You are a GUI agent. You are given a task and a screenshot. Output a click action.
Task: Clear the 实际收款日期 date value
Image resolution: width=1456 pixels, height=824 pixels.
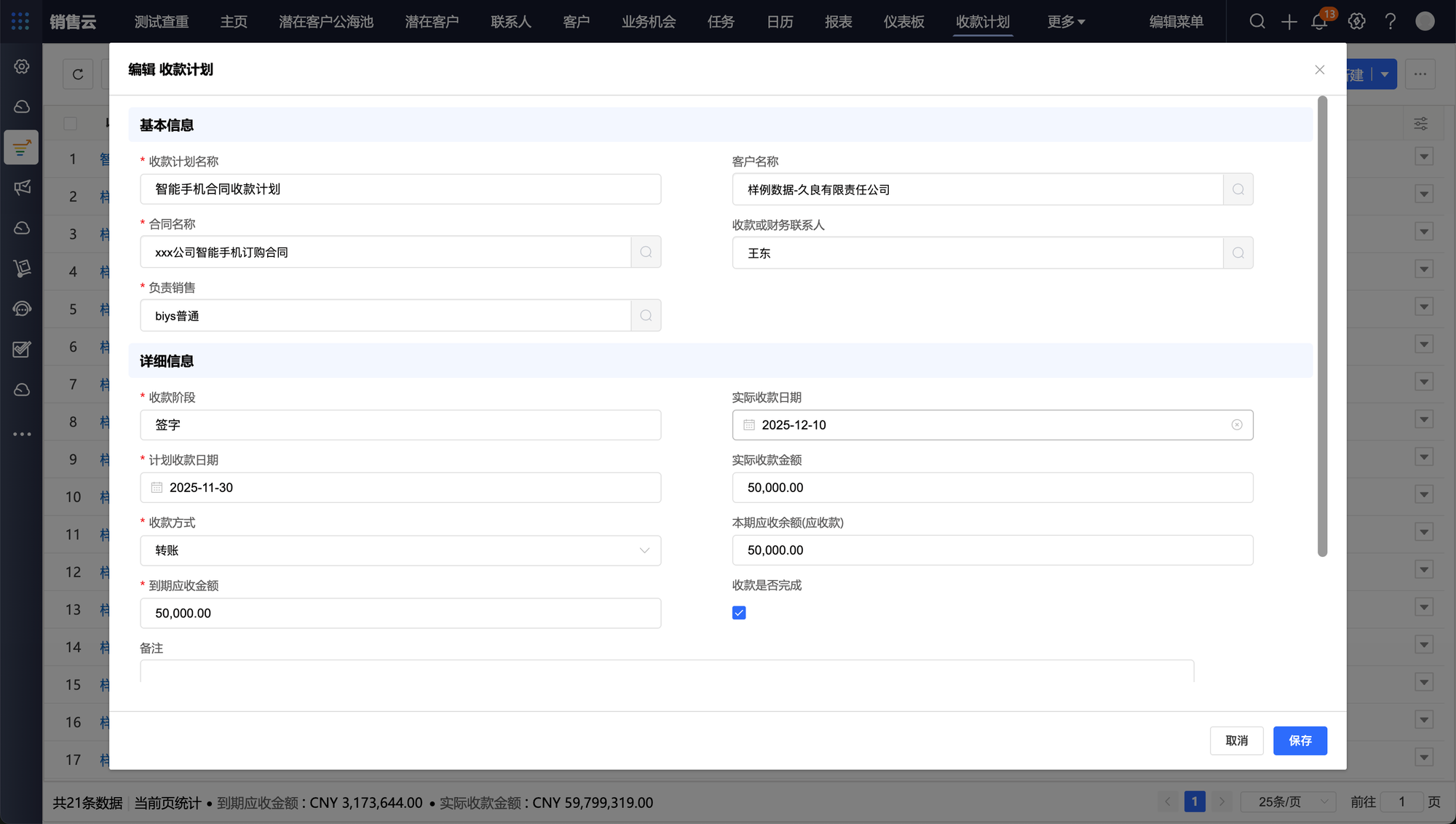[x=1236, y=425]
